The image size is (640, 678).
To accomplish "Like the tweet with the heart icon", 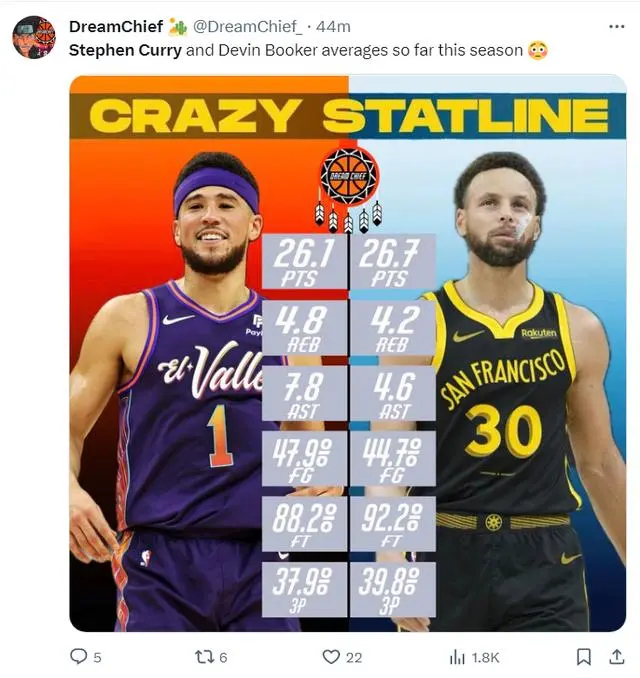I will 331,656.
